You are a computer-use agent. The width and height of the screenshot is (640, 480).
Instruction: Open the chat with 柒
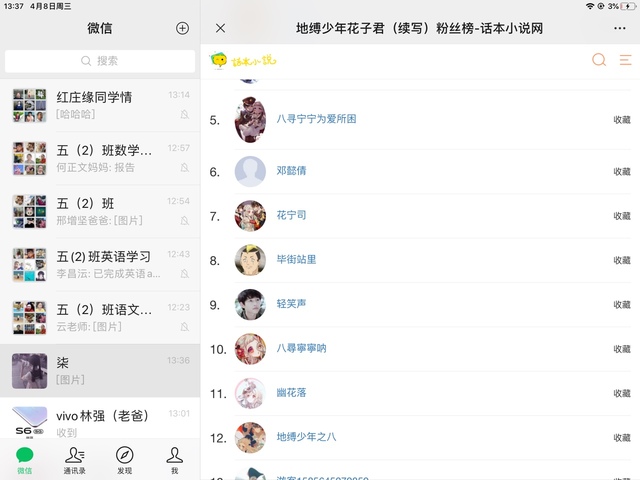point(100,371)
